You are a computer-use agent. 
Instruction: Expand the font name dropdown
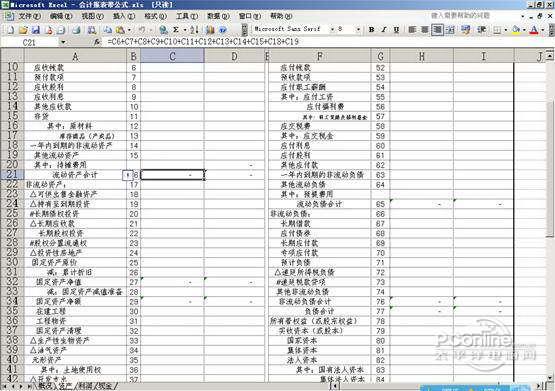click(332, 29)
